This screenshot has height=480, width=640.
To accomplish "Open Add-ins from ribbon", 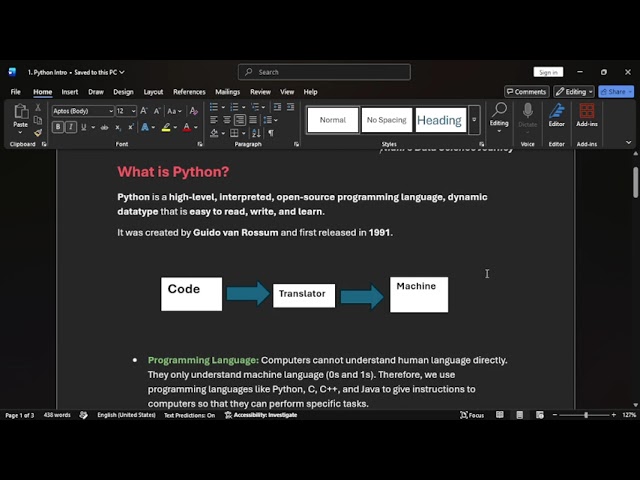I will pyautogui.click(x=587, y=115).
